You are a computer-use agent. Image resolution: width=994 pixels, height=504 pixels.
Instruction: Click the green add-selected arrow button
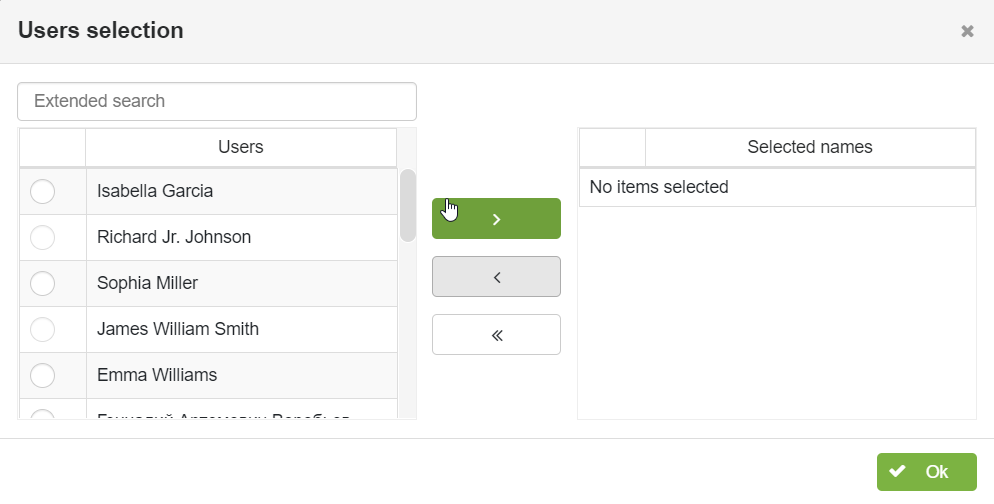496,219
